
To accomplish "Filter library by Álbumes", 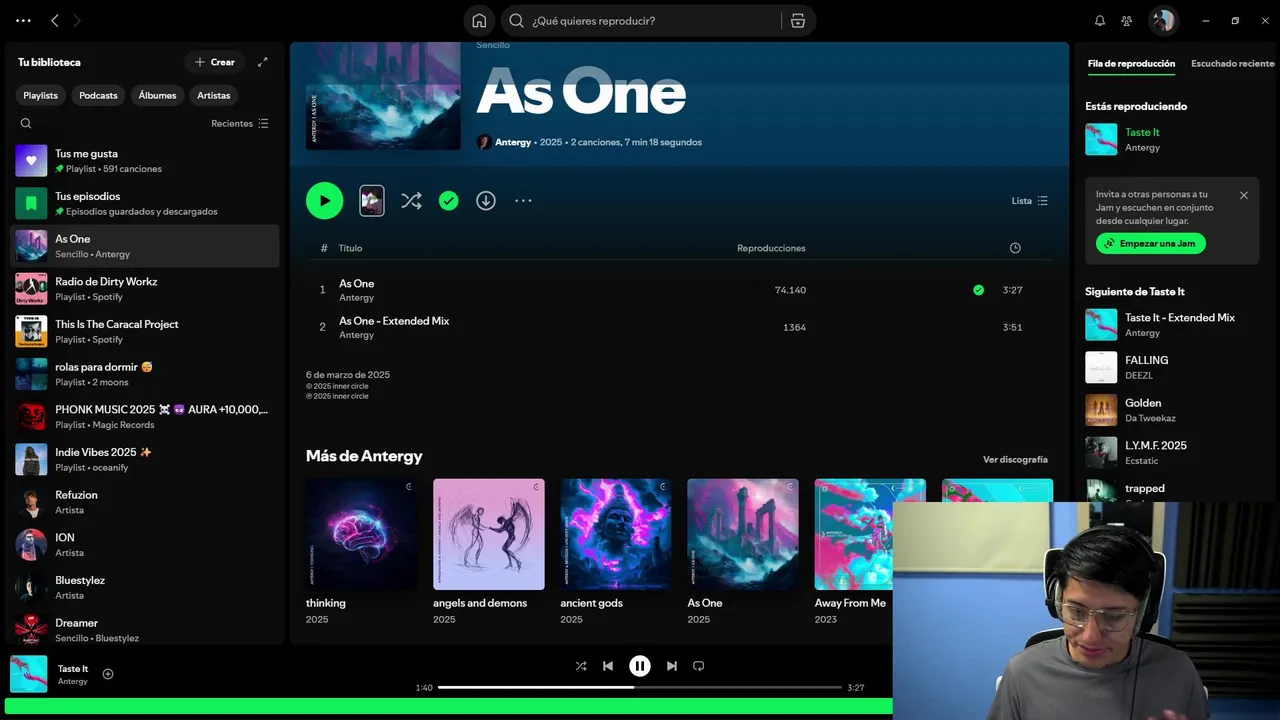I will tap(157, 95).
